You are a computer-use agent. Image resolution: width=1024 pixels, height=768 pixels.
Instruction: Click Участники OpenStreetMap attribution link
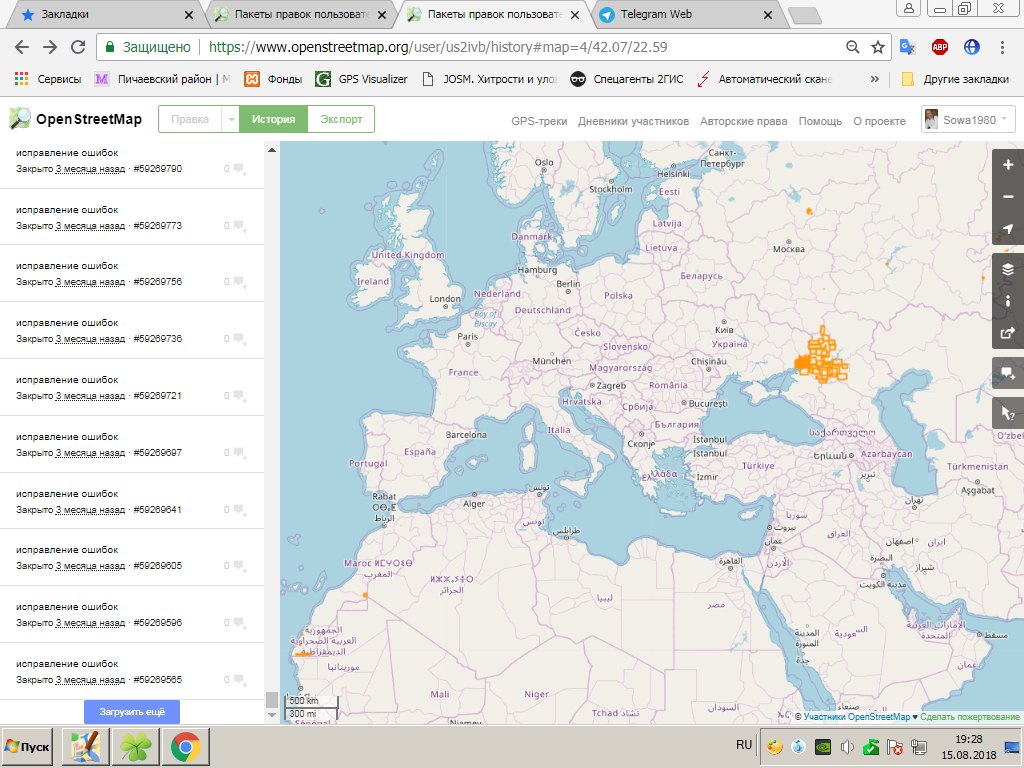[x=856, y=717]
